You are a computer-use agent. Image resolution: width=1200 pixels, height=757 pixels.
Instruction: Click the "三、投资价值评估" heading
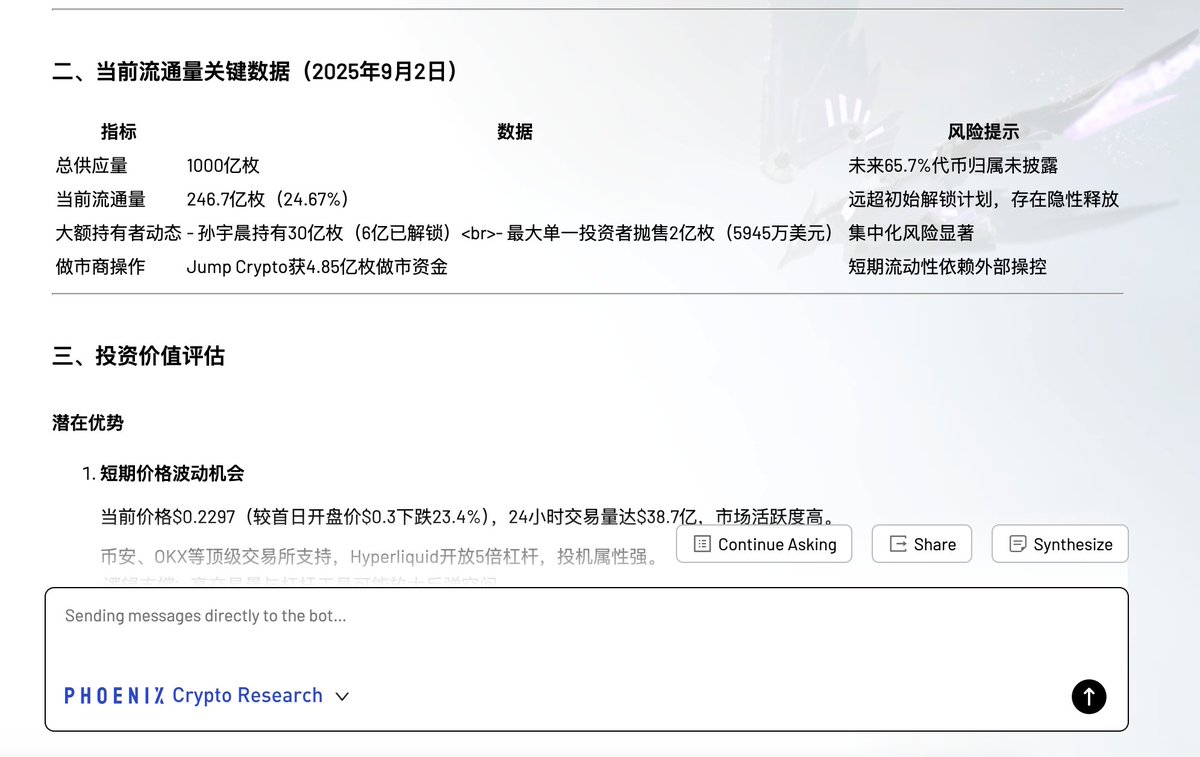pyautogui.click(x=139, y=356)
